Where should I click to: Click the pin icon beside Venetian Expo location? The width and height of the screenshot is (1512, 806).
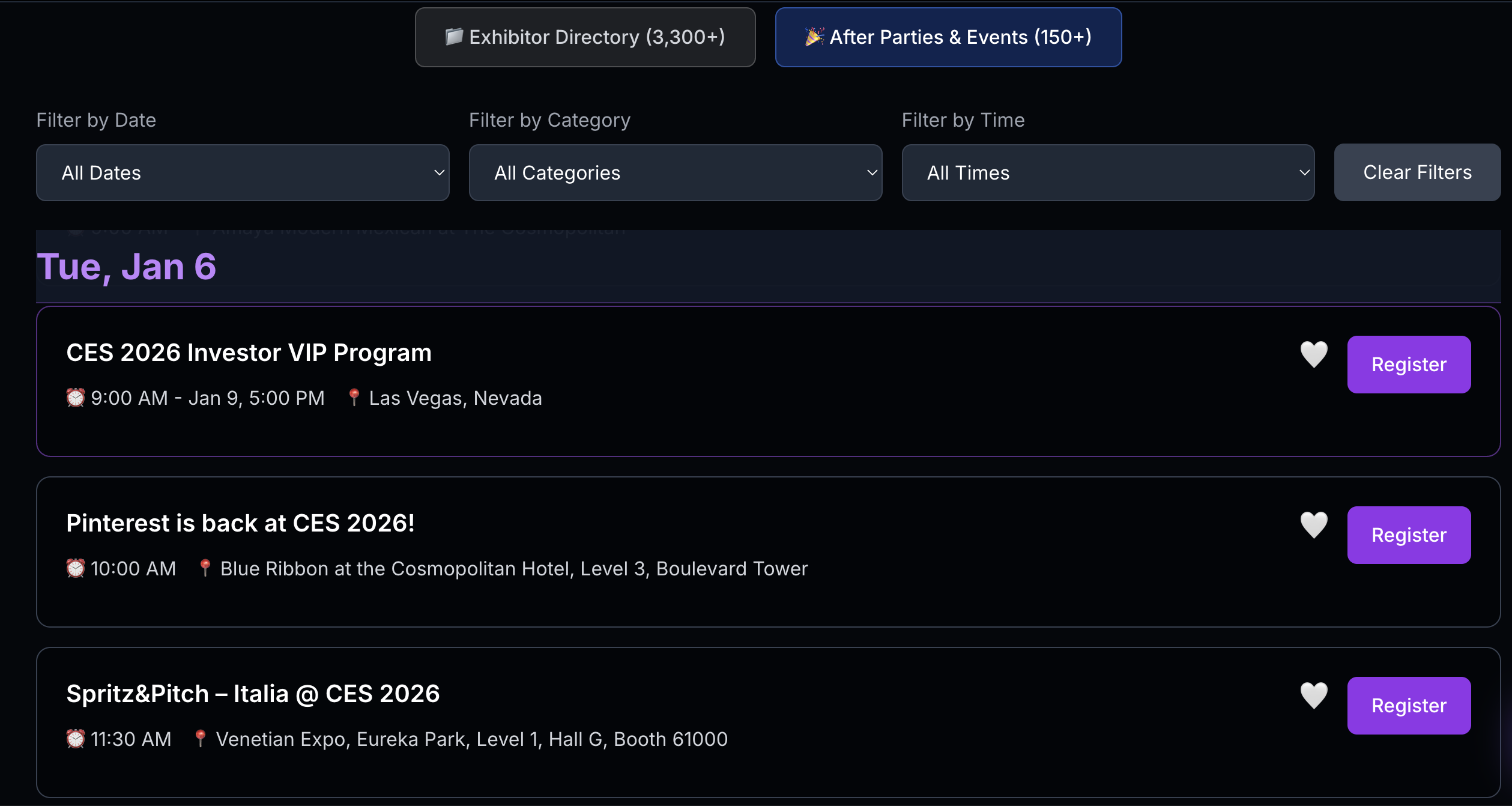point(201,739)
